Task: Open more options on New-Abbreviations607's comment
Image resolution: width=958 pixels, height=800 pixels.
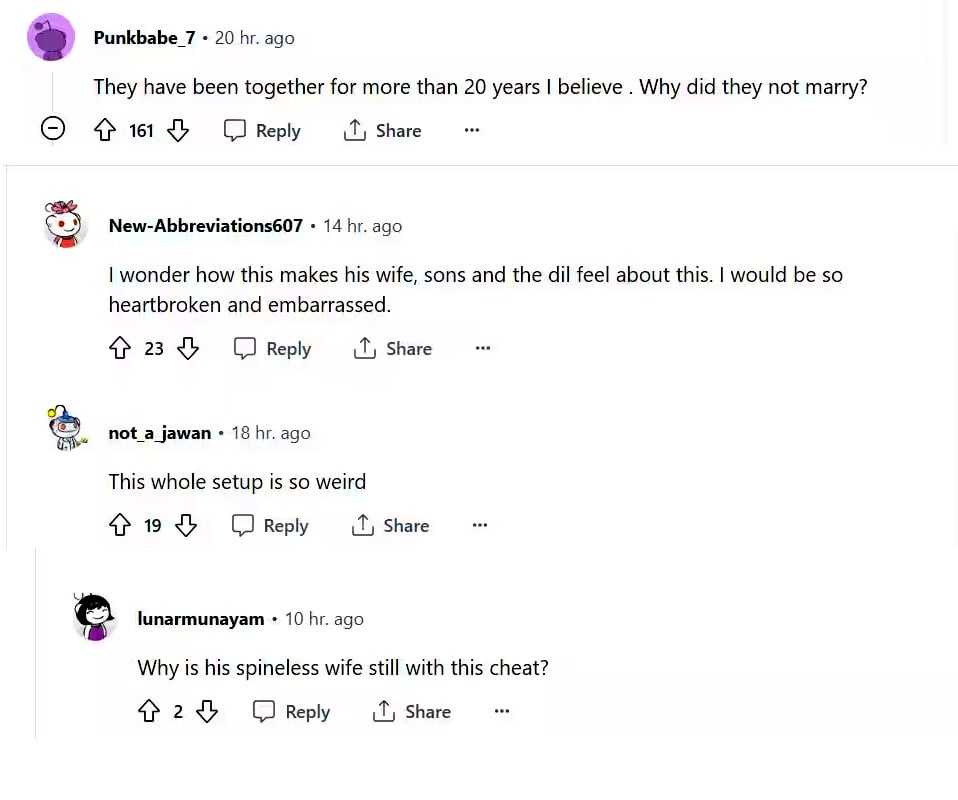Action: click(483, 348)
